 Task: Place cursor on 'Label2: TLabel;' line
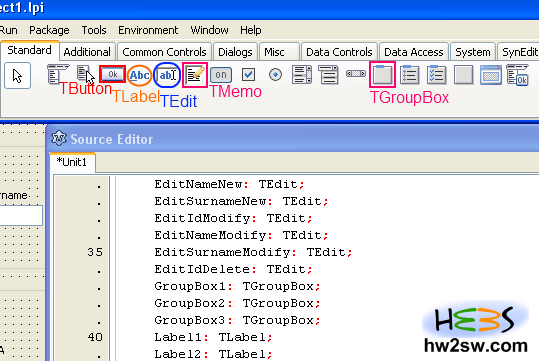click(x=213, y=354)
